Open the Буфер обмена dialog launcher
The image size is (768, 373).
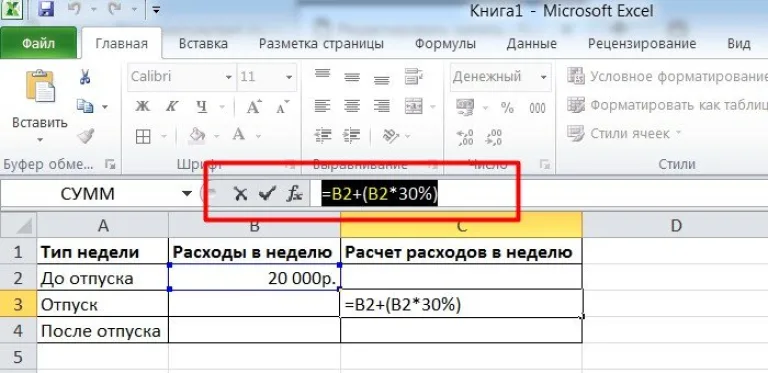click(110, 165)
